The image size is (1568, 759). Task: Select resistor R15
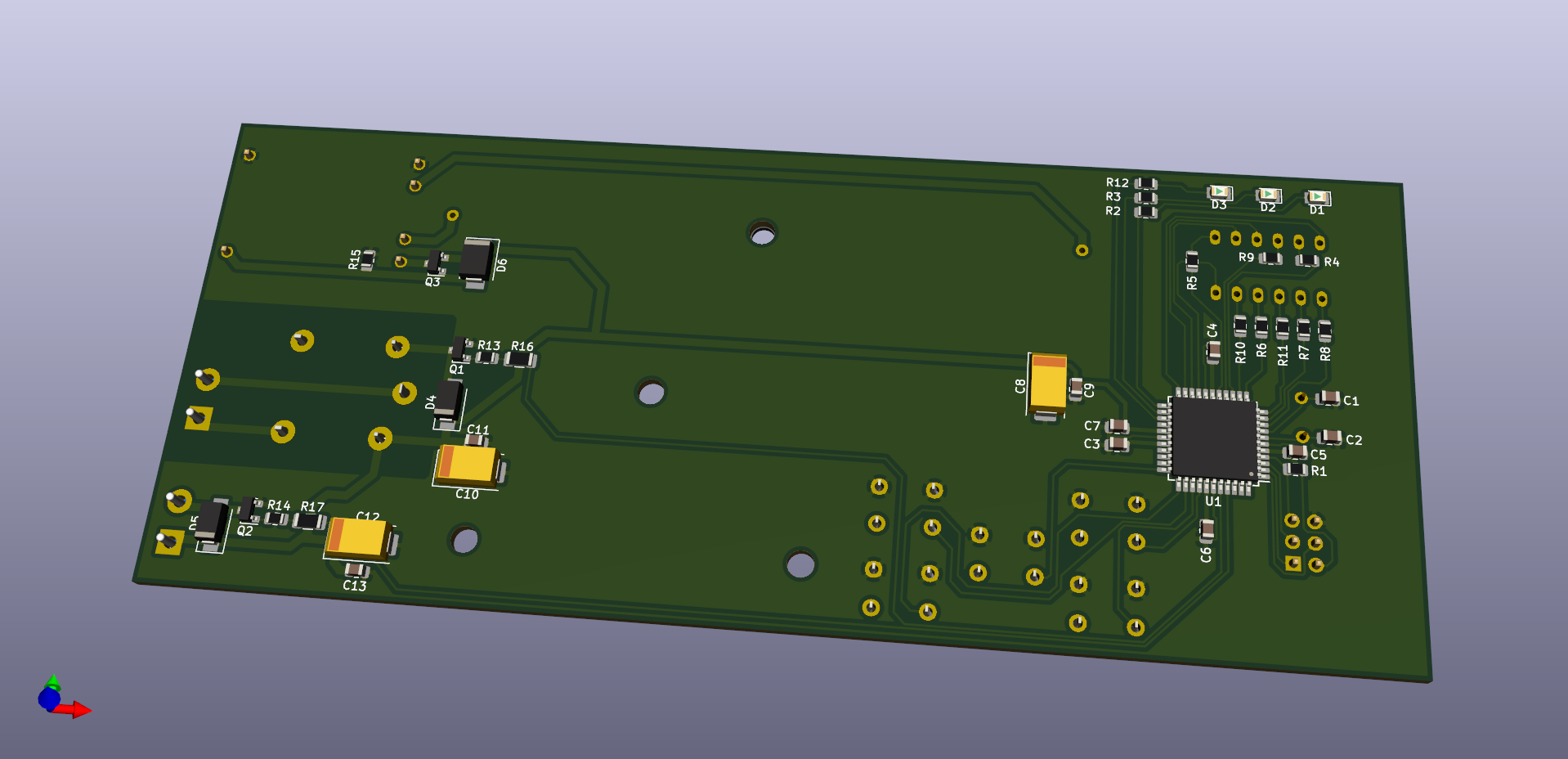click(368, 260)
